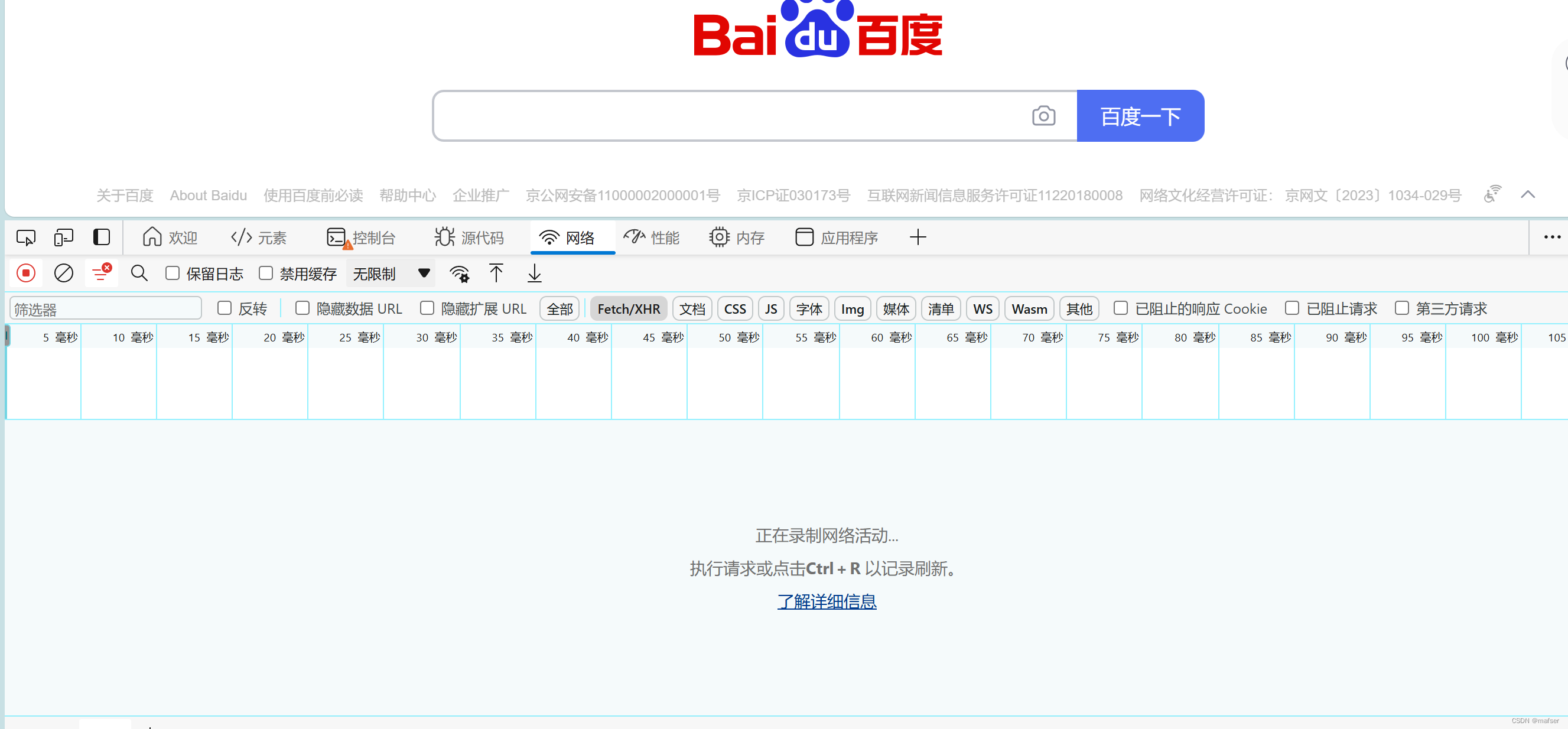Image resolution: width=1568 pixels, height=729 pixels.
Task: Check the invert (反转) filter checkbox
Action: (x=225, y=308)
